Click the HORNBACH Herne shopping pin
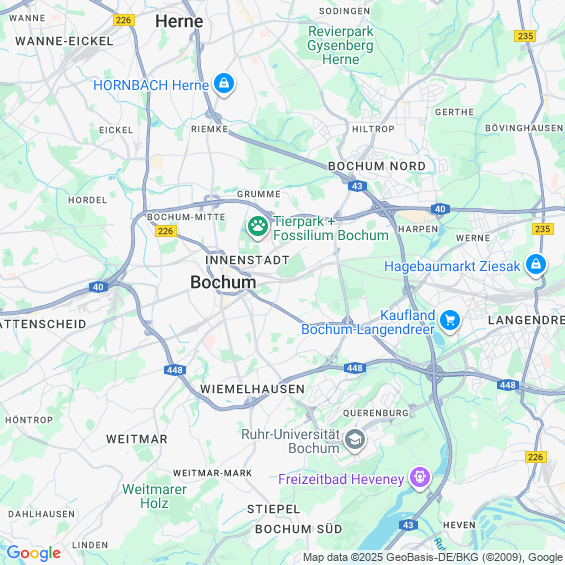Viewport: 565px width, 565px height. [224, 85]
